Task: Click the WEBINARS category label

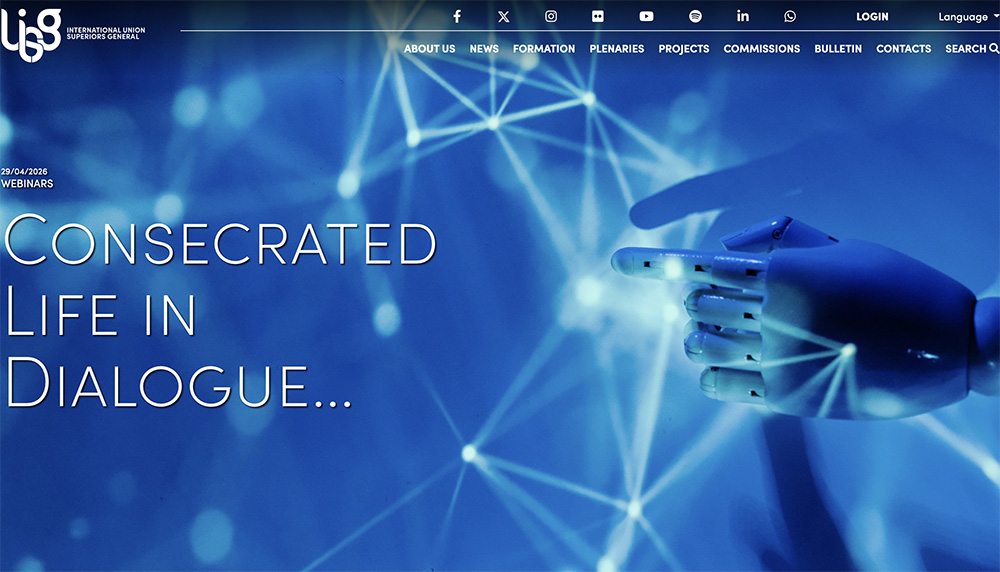Action: pos(27,184)
